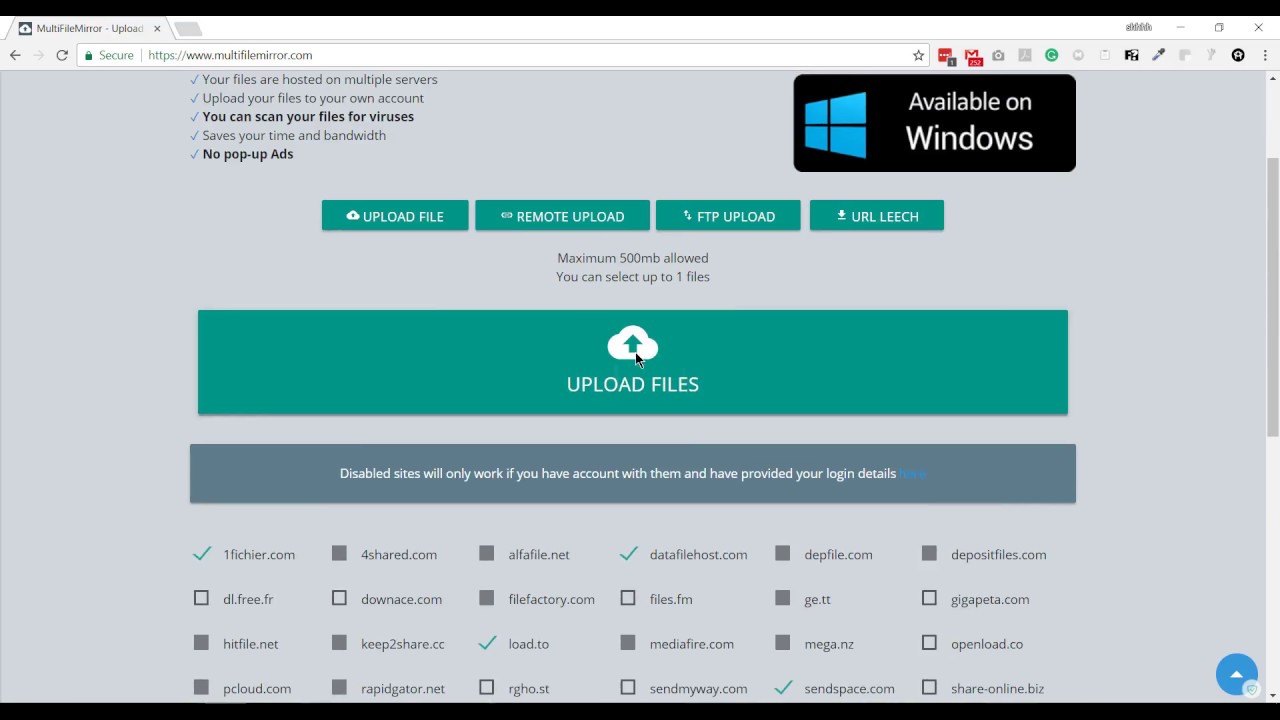1280x720 pixels.
Task: Bookmark this page with the star icon
Action: pyautogui.click(x=919, y=55)
